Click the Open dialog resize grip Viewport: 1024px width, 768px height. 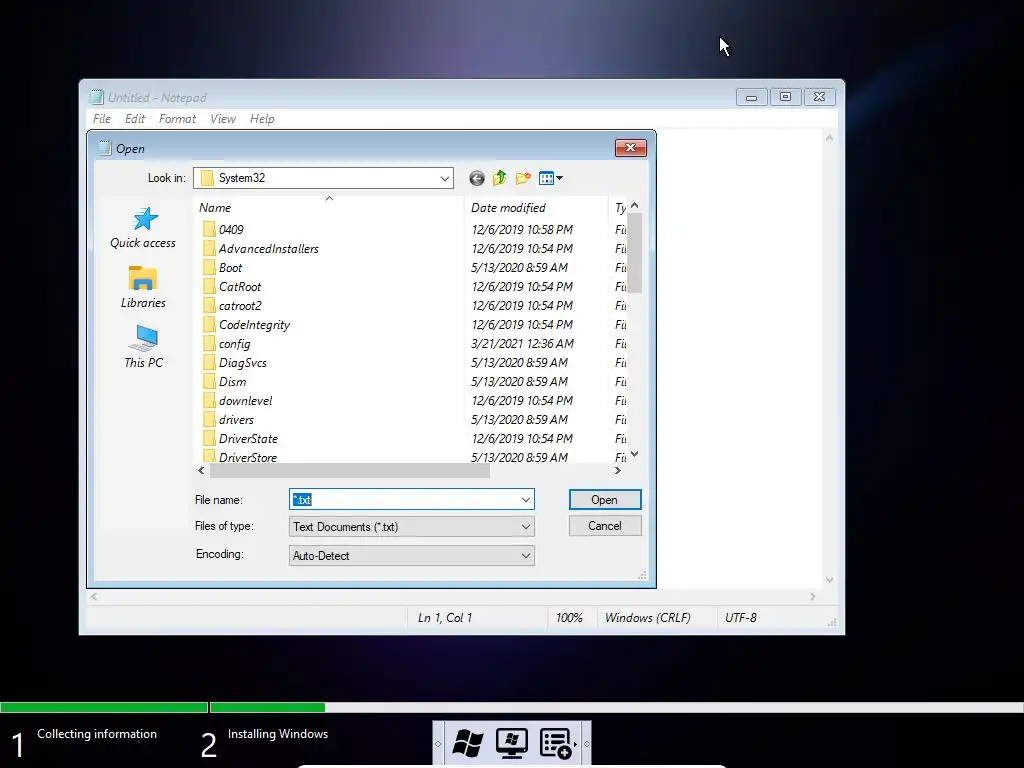tap(643, 575)
